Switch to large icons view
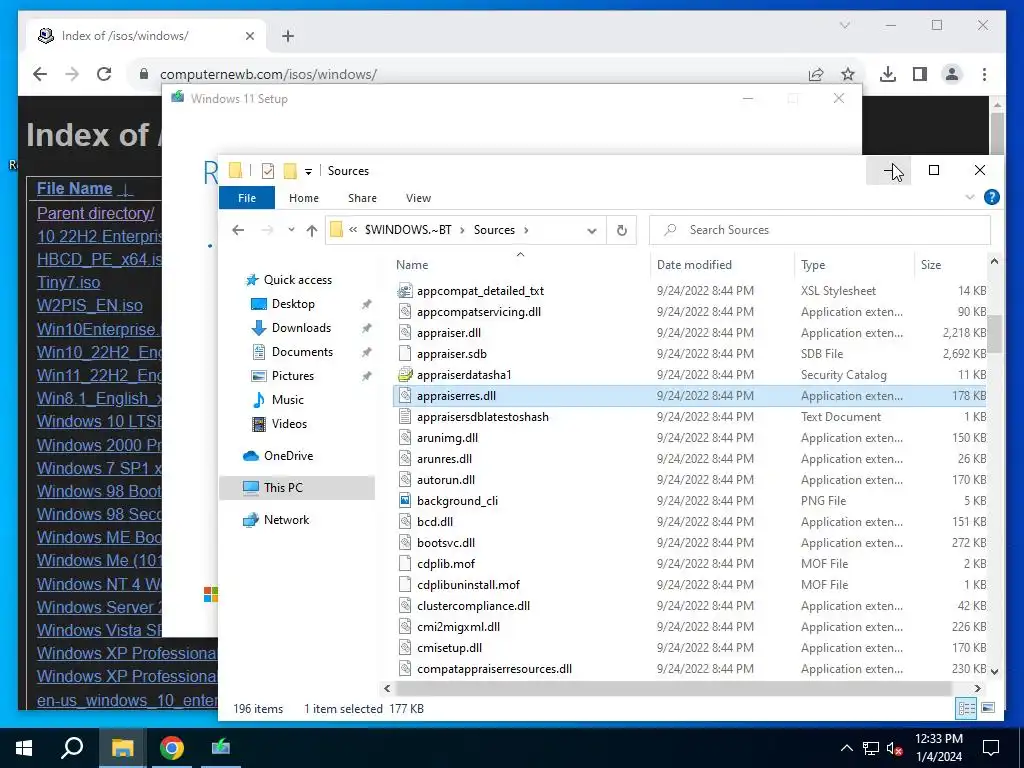Image resolution: width=1024 pixels, height=768 pixels. pyautogui.click(x=988, y=709)
